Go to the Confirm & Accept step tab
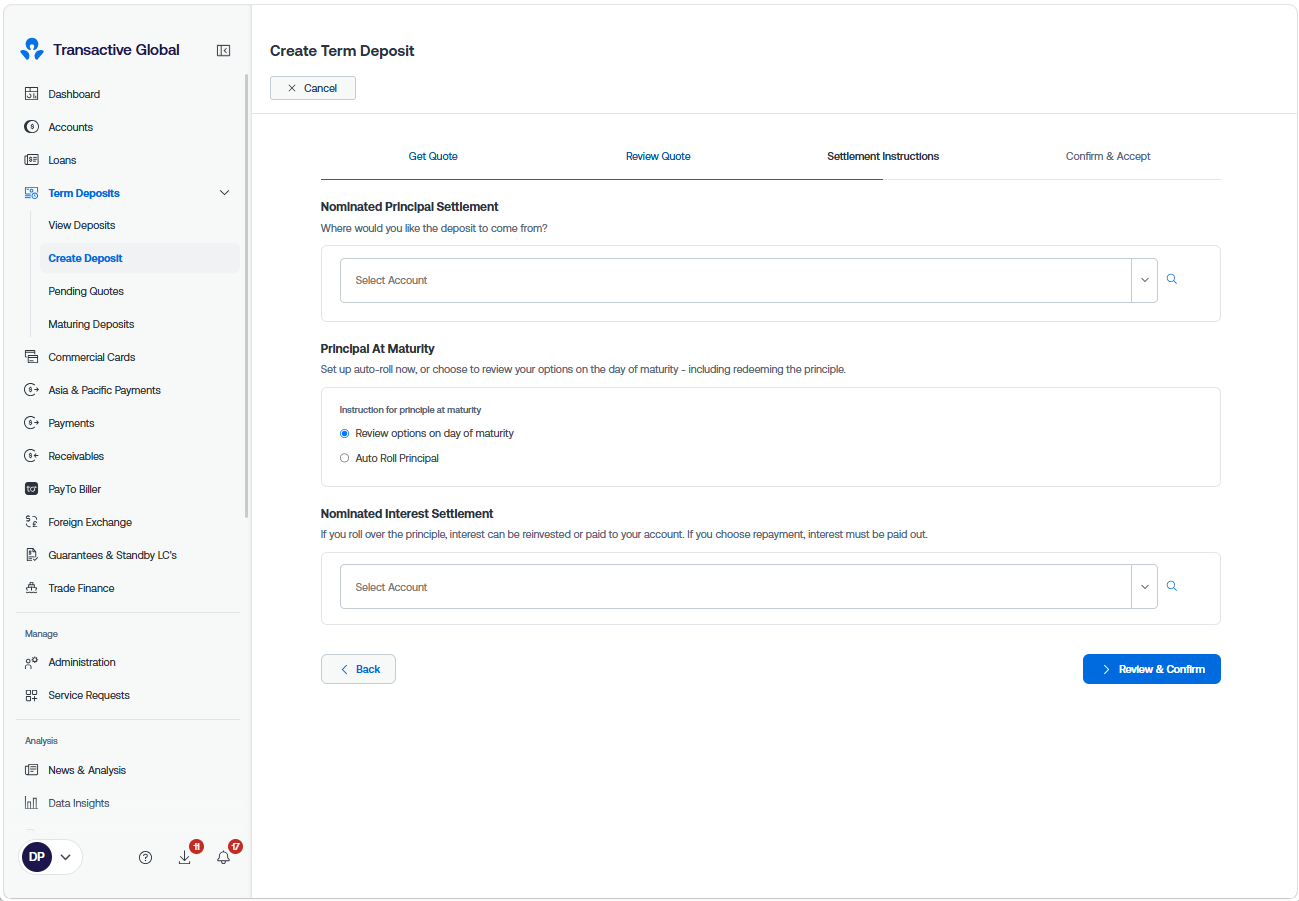The width and height of the screenshot is (1299, 901). [1108, 156]
